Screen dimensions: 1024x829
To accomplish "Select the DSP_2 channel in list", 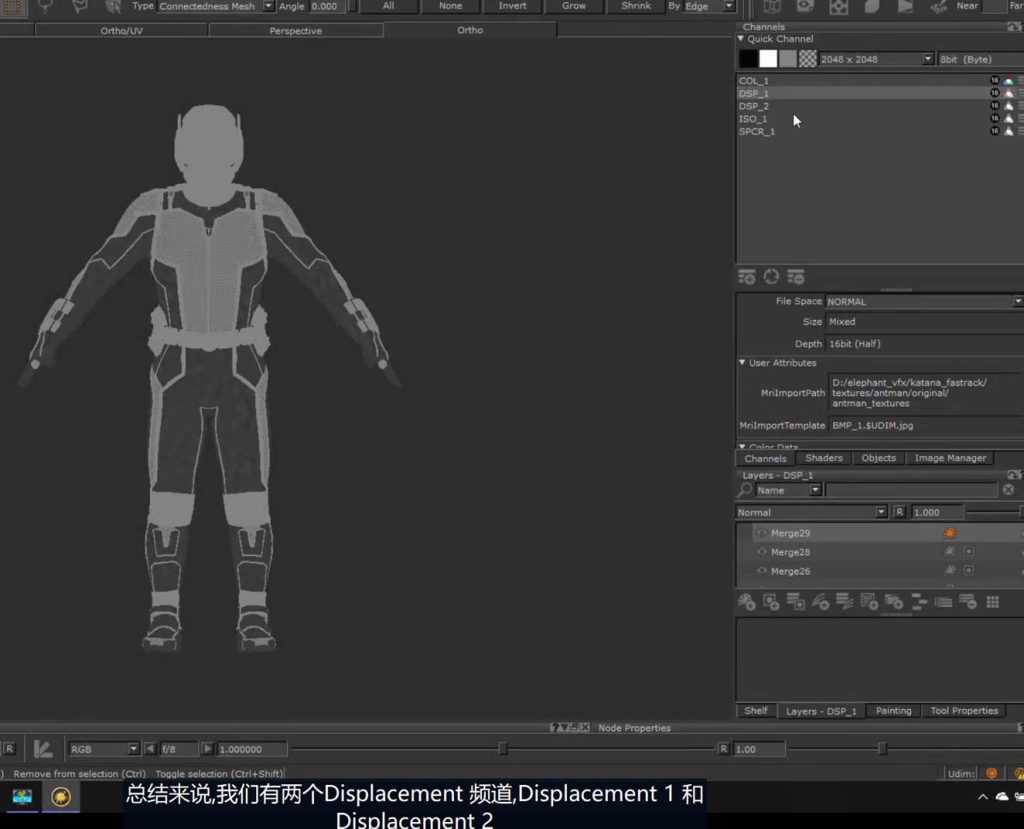I will [x=754, y=106].
